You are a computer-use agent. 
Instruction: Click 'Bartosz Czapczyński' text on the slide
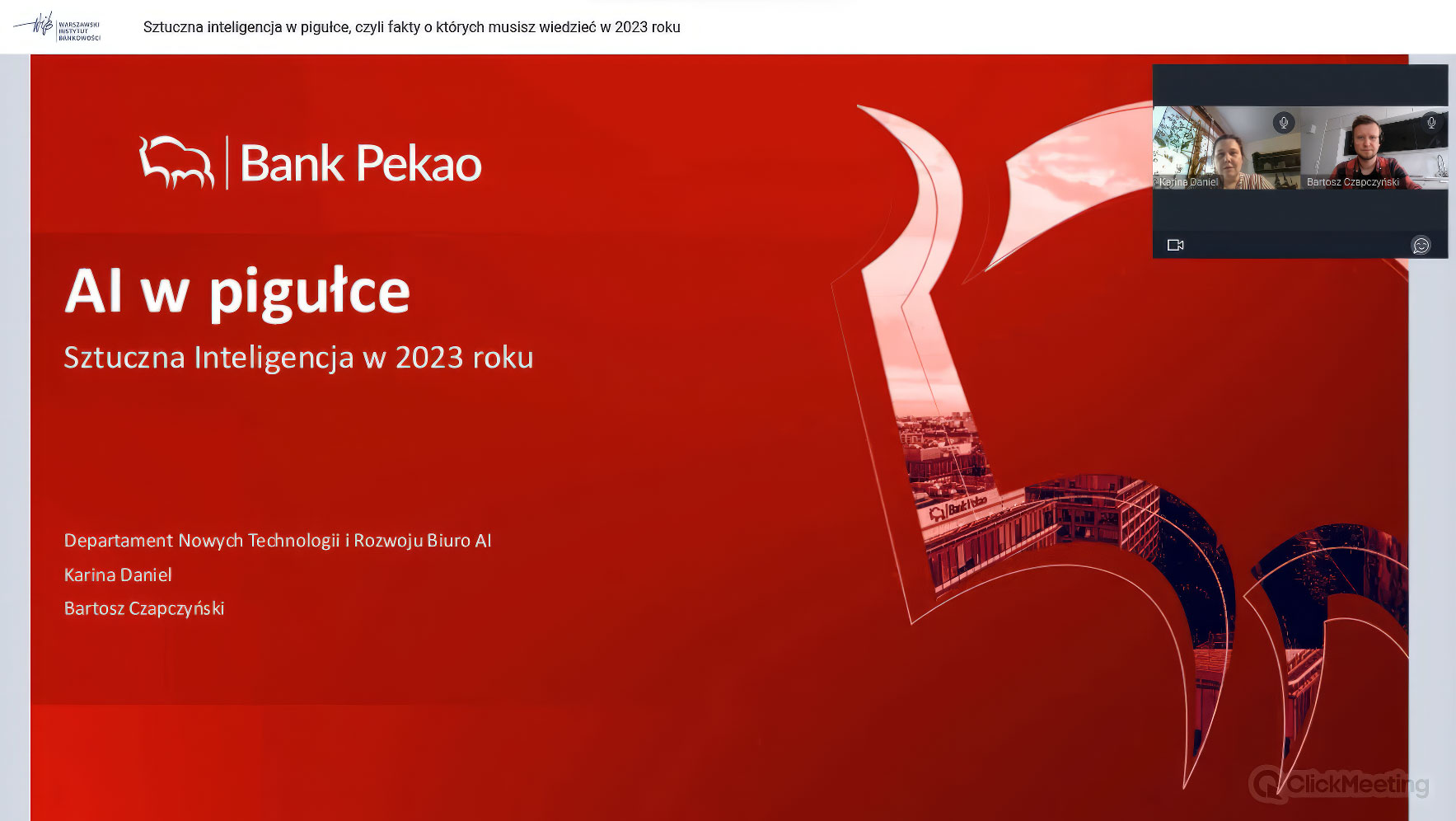pyautogui.click(x=144, y=608)
